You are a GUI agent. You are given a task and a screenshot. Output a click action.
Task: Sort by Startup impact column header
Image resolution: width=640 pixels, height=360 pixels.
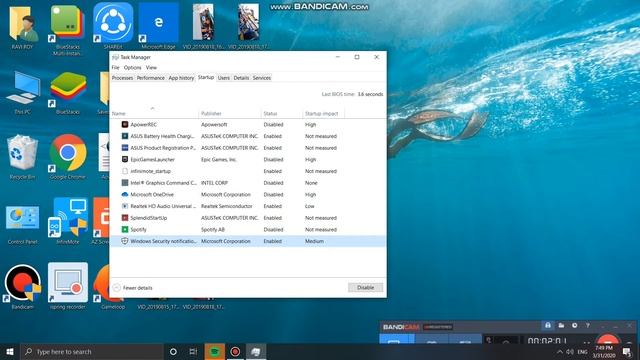click(323, 113)
